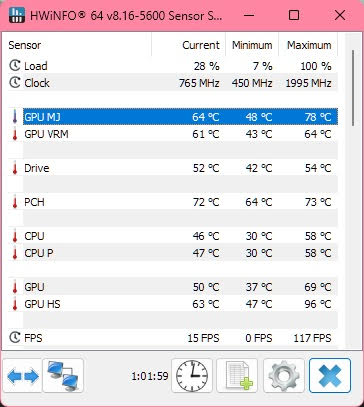Click the clock icon next to FPS
The width and height of the screenshot is (364, 407).
(15, 338)
